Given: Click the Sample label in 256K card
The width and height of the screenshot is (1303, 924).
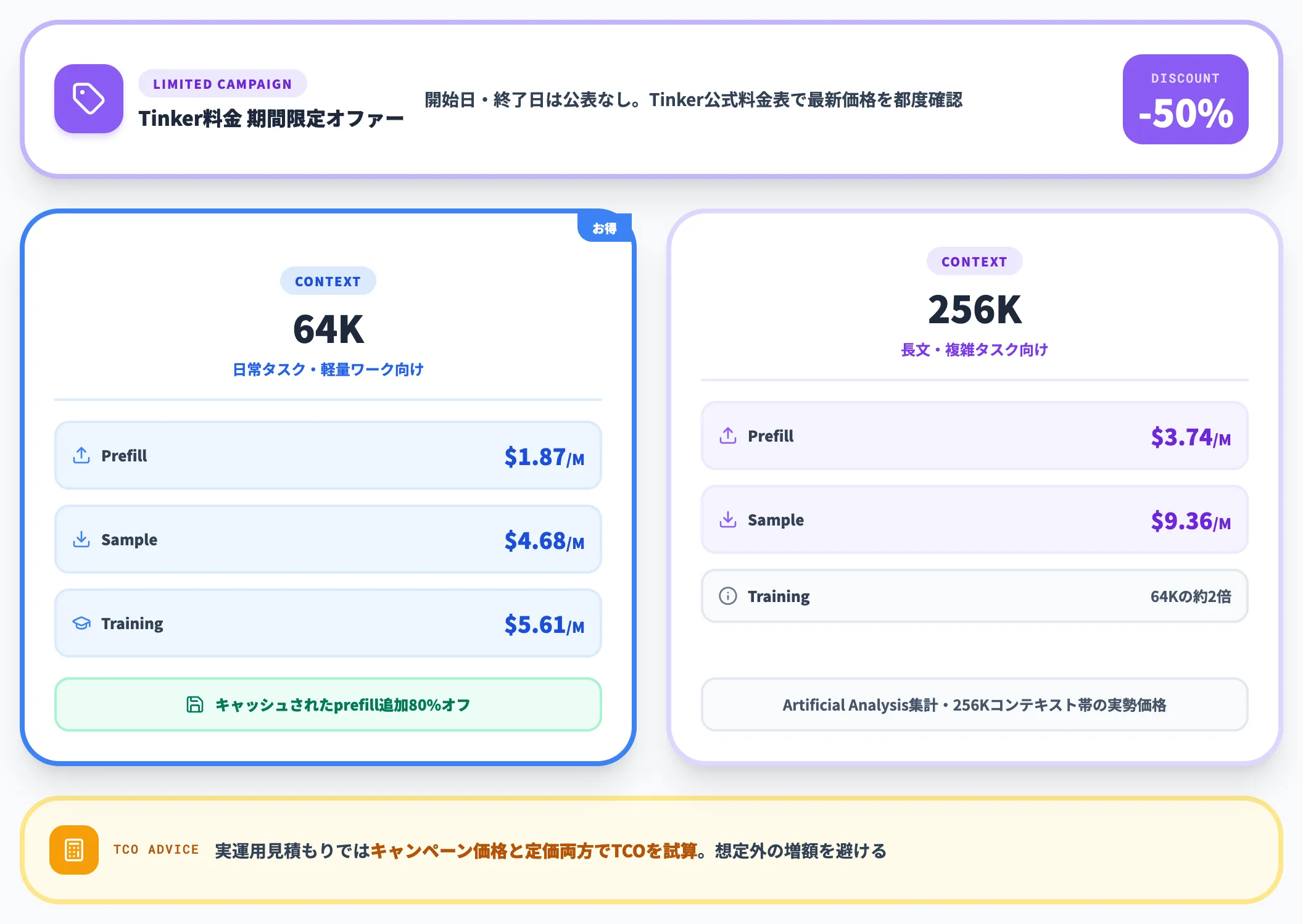Looking at the screenshot, I should 776,519.
